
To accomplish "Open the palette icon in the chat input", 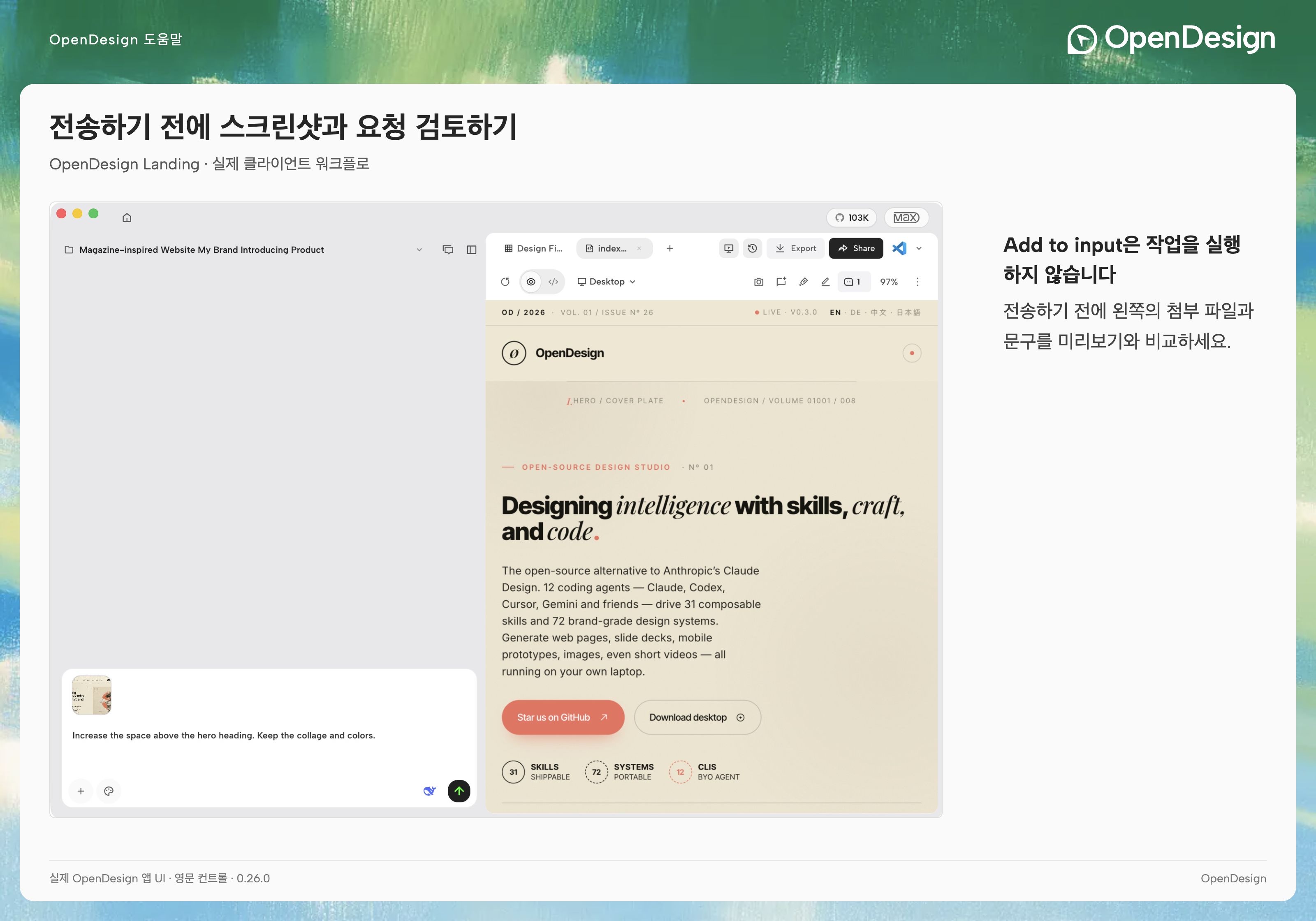I will (108, 791).
